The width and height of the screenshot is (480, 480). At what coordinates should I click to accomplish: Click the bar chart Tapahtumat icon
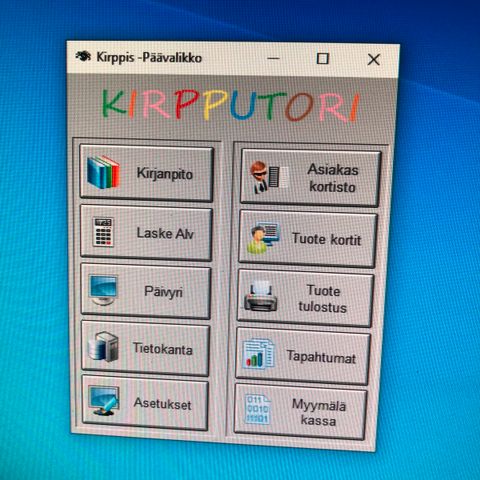[258, 353]
